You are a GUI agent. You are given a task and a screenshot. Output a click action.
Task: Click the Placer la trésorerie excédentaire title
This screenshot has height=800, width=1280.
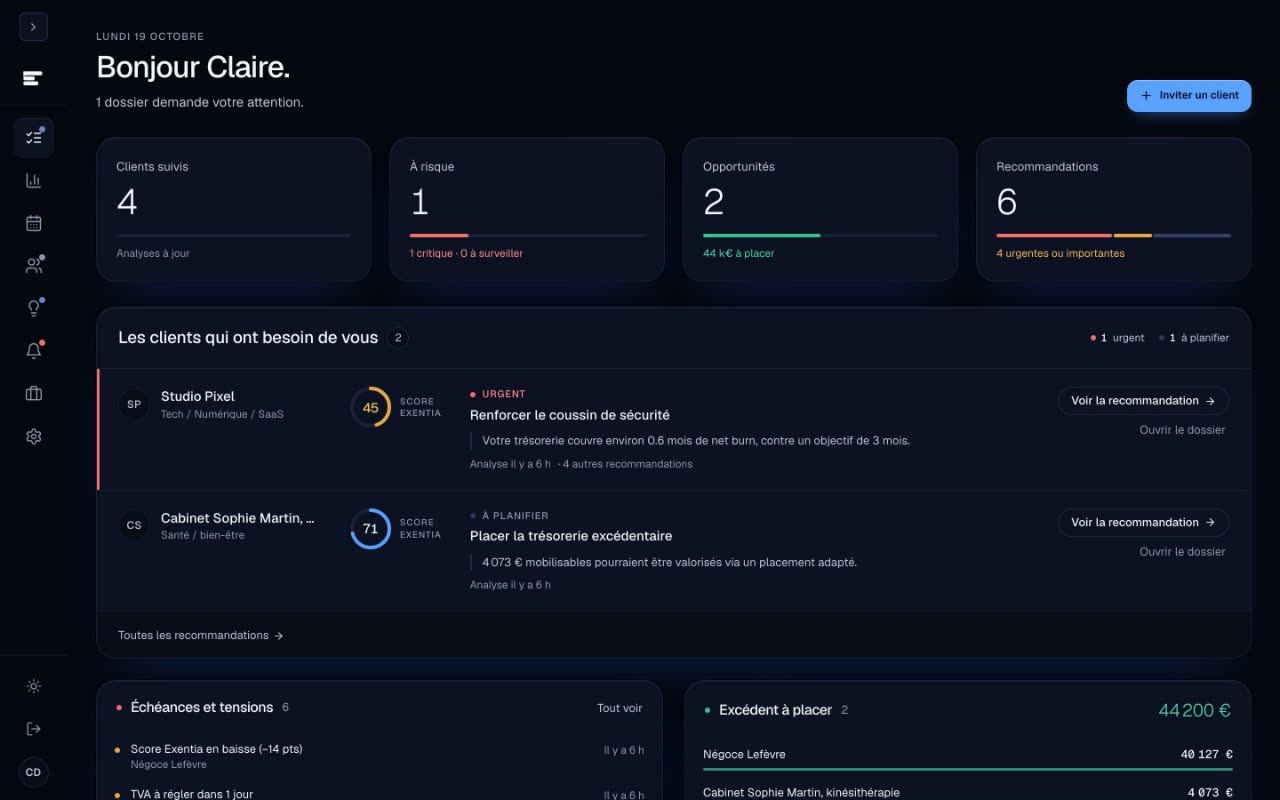click(571, 536)
